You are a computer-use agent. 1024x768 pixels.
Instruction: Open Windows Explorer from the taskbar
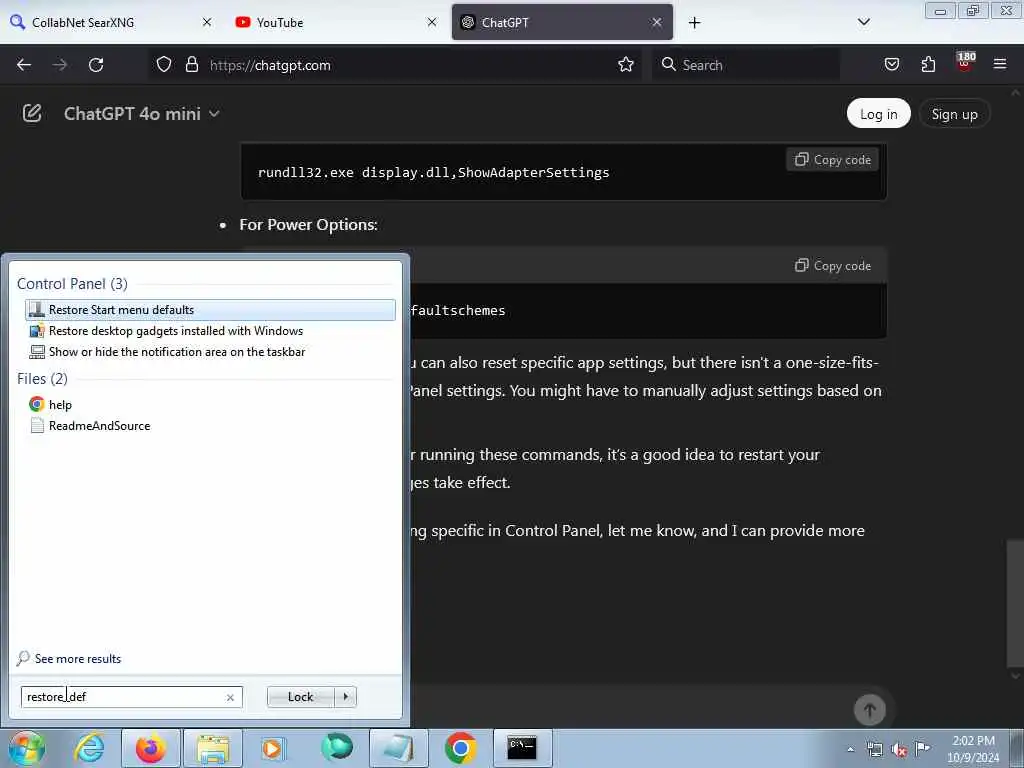213,748
